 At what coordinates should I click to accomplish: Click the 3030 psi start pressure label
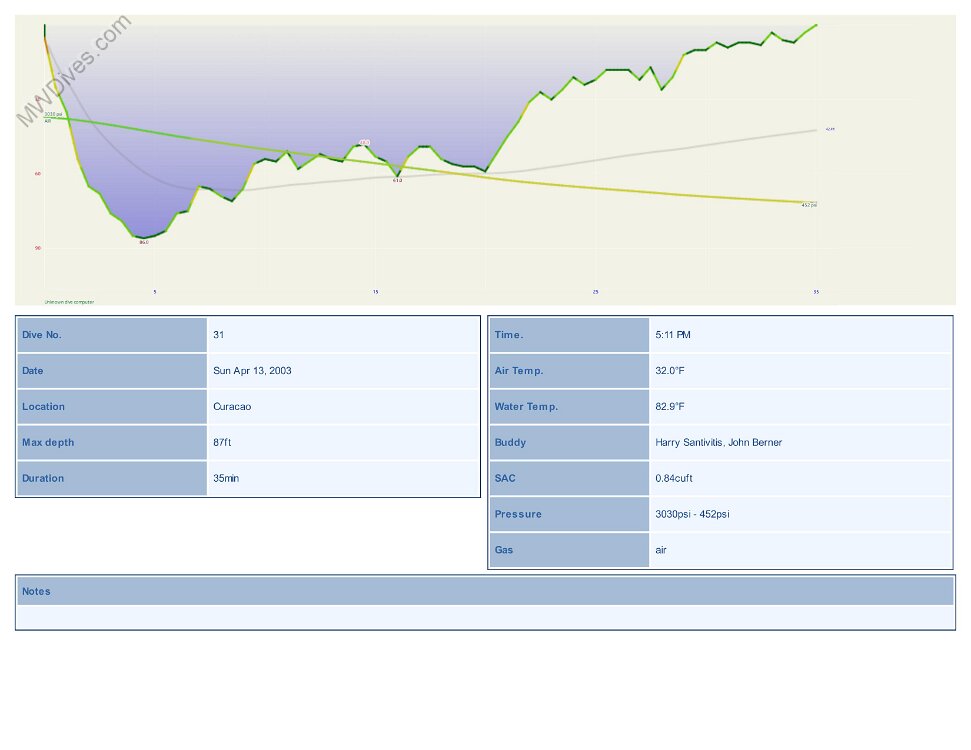coord(54,114)
